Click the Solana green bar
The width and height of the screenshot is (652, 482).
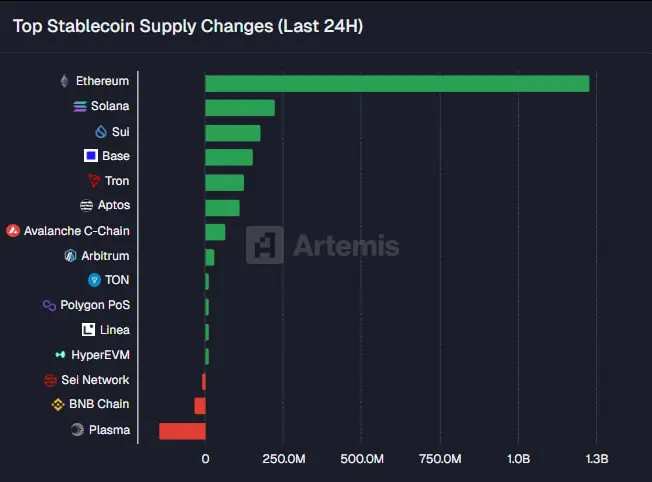tap(239, 107)
